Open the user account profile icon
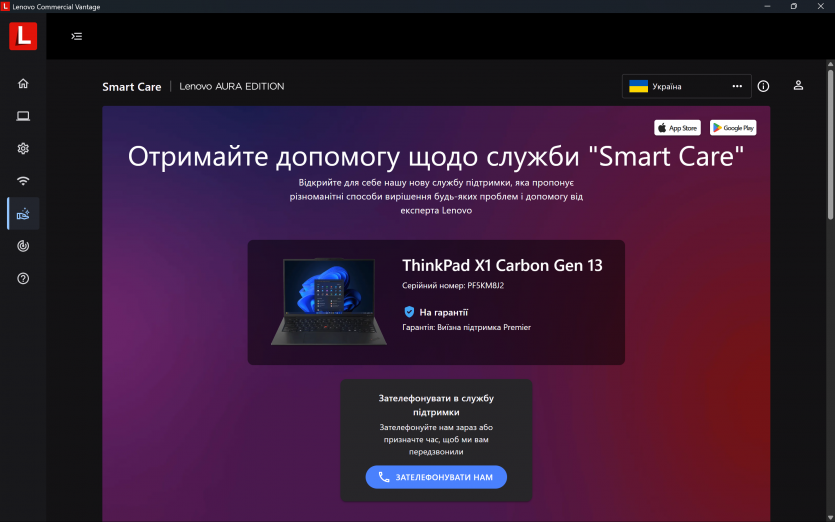835x522 pixels. point(798,86)
